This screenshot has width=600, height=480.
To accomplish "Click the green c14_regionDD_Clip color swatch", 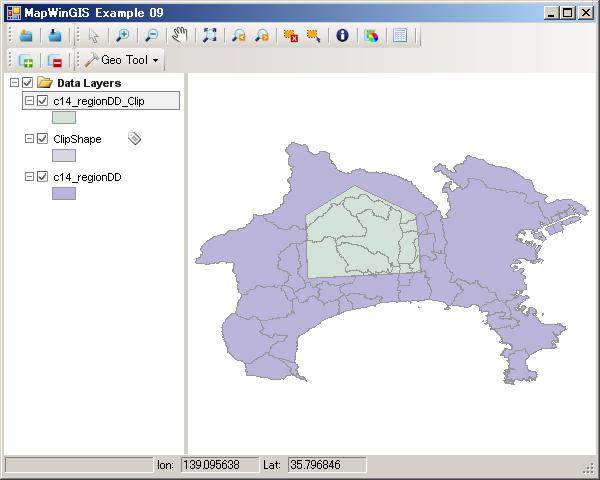I will click(x=64, y=118).
